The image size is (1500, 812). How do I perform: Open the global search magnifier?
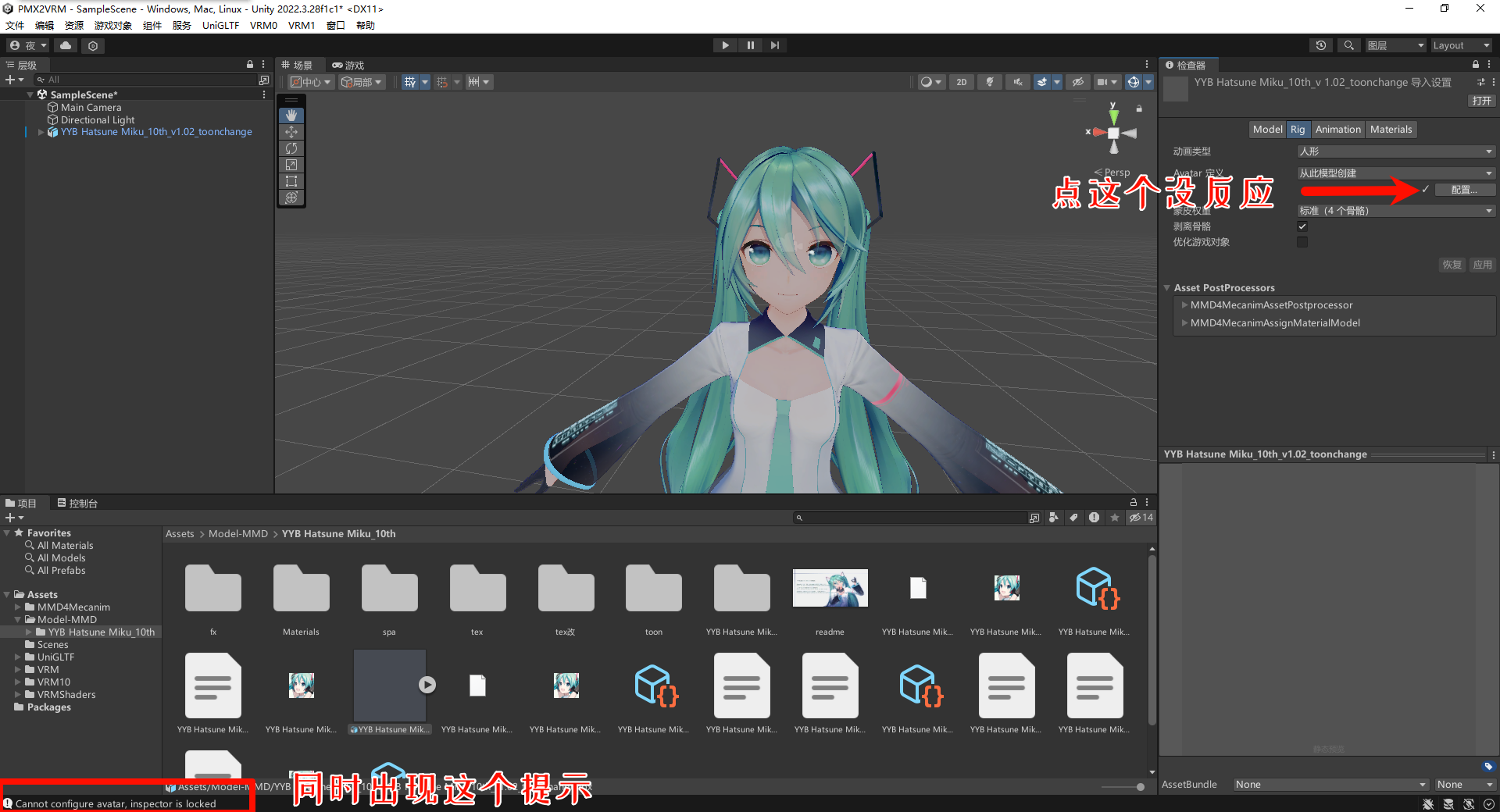[x=1348, y=45]
